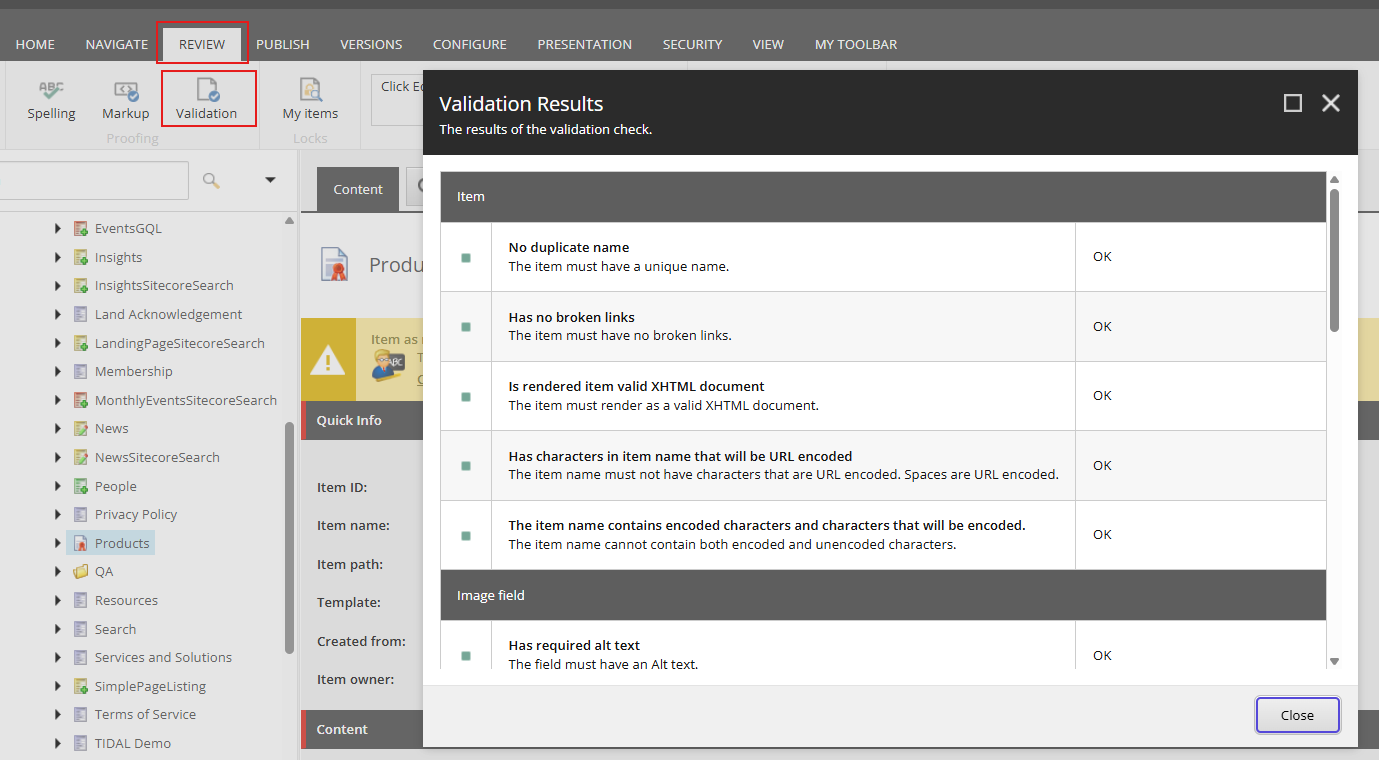The height and width of the screenshot is (760, 1379).
Task: Select the Content tab
Action: click(357, 188)
